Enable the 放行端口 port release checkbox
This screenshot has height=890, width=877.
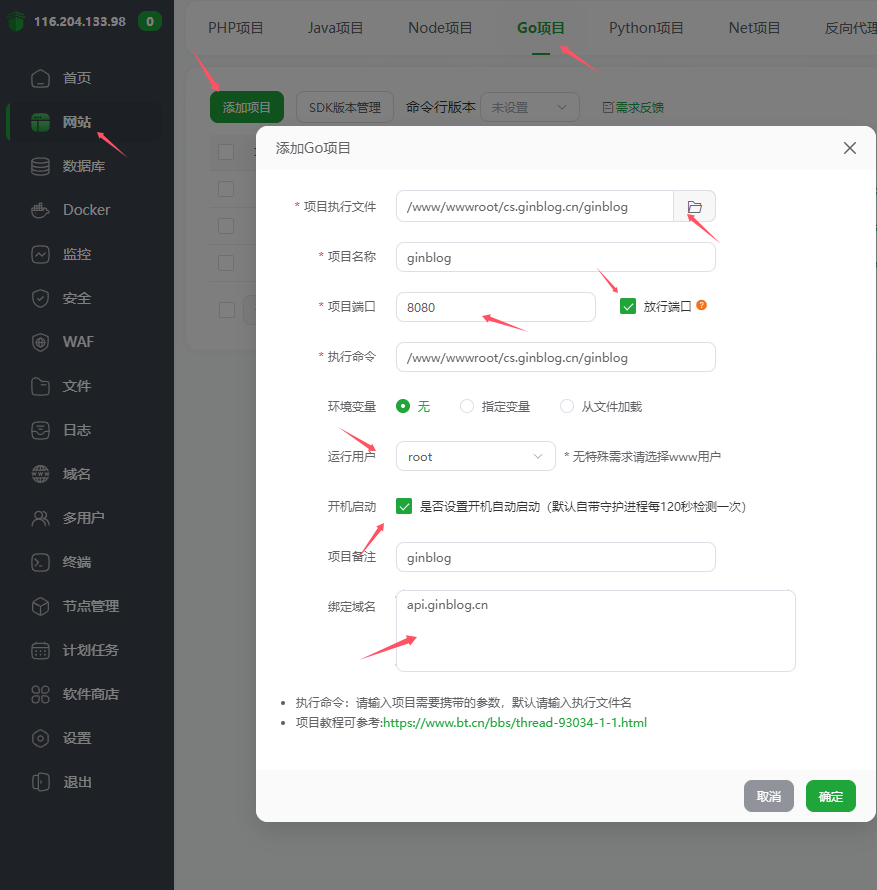[x=628, y=306]
